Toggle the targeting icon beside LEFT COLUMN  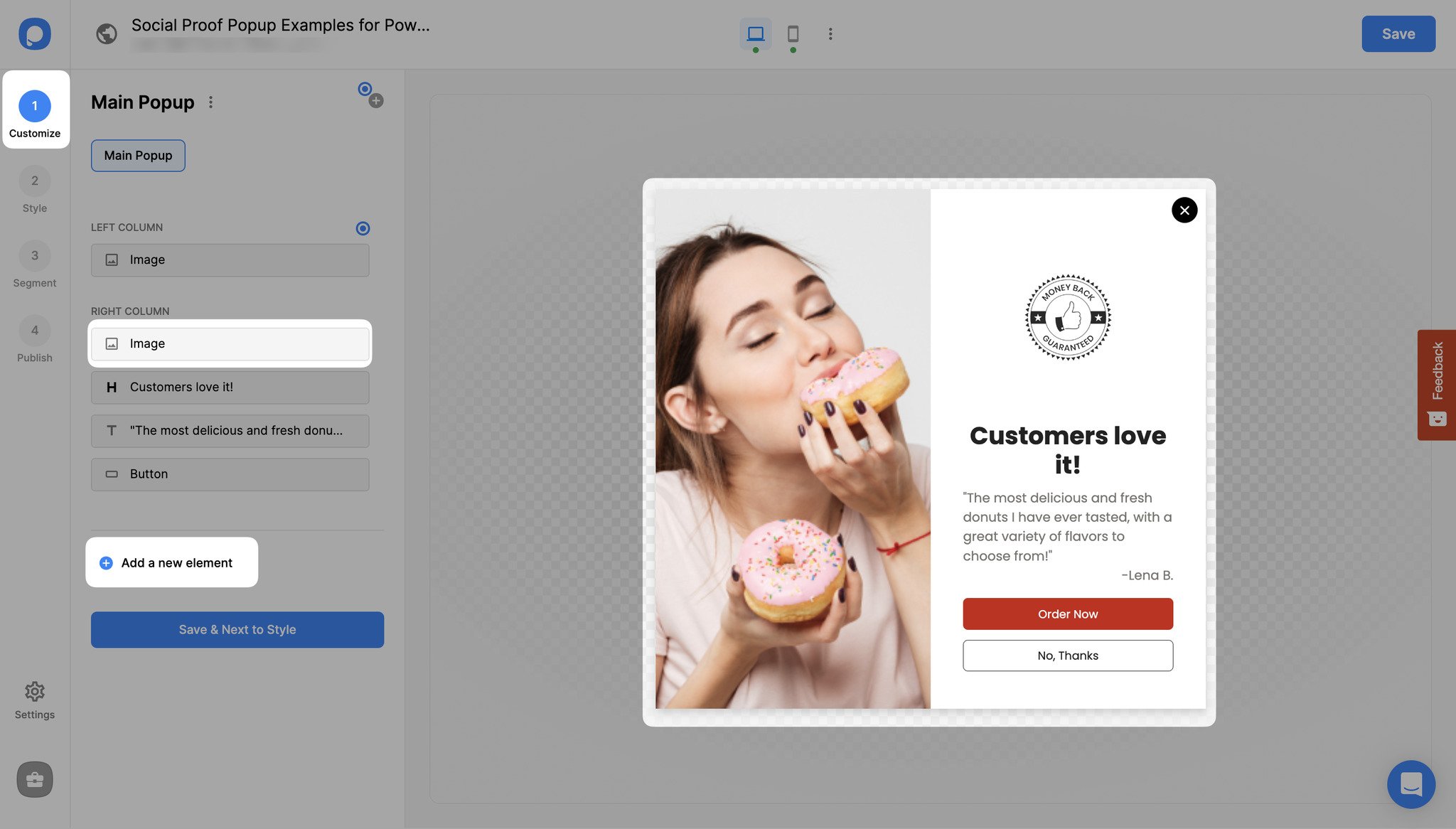click(x=363, y=228)
